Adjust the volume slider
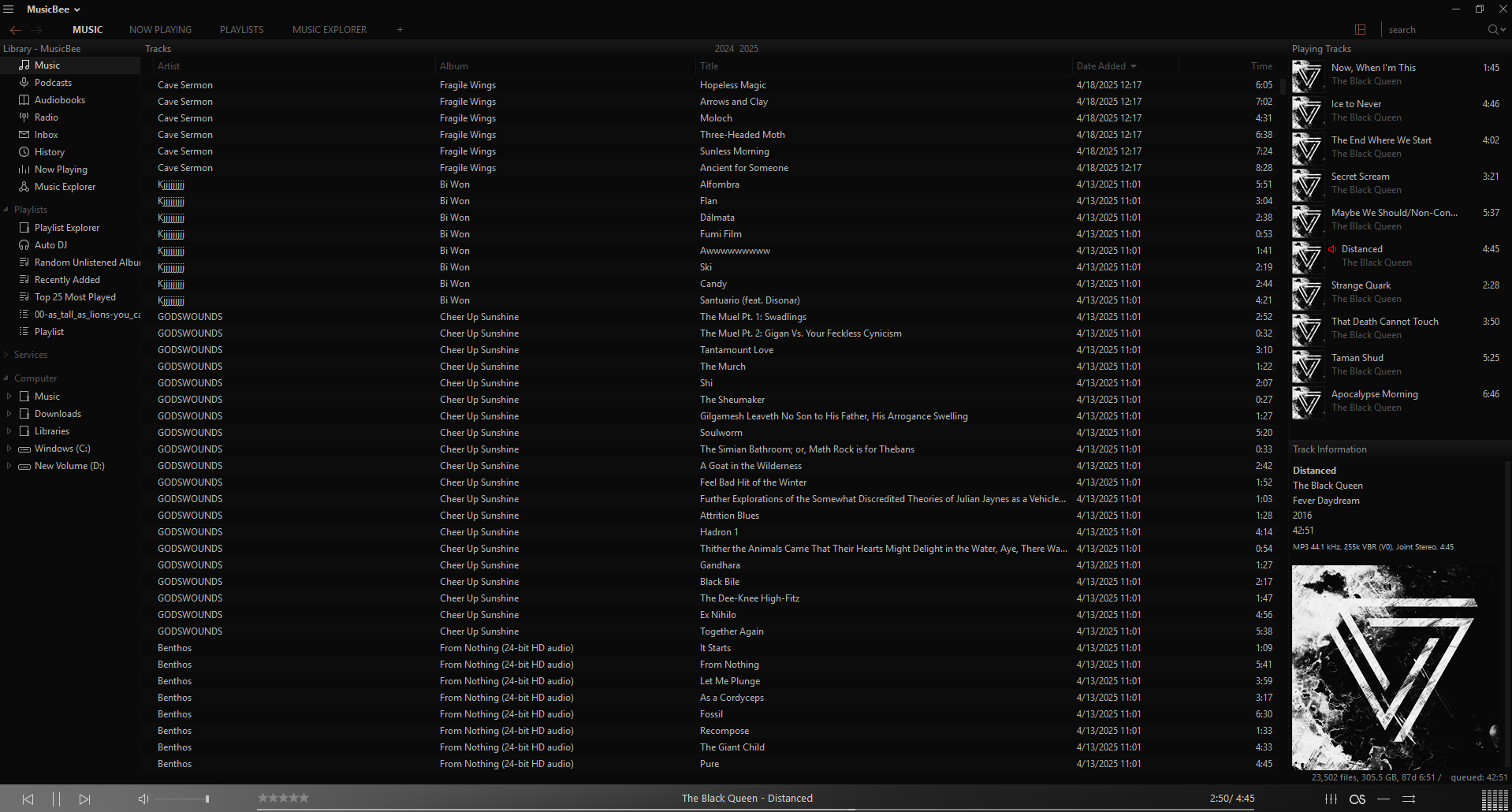 [x=182, y=799]
